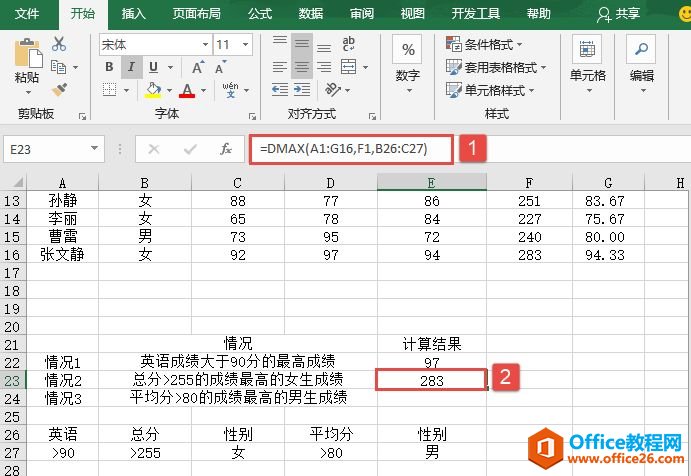The image size is (691, 476).
Task: Click the bottom align icon
Action: (x=324, y=48)
